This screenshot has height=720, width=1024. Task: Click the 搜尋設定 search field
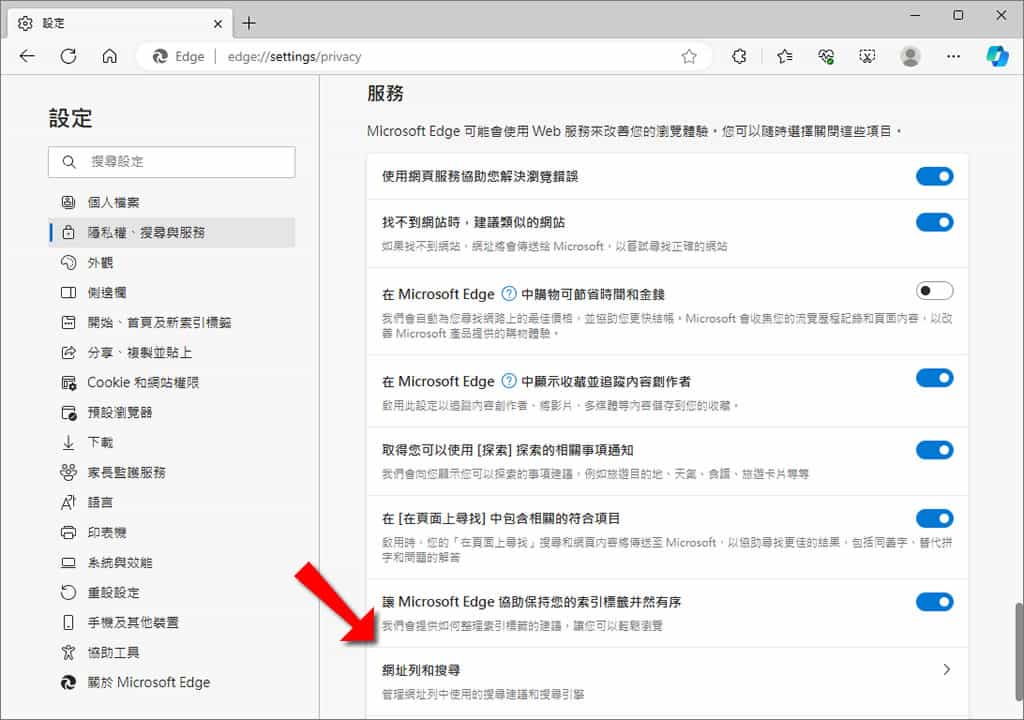pos(172,162)
